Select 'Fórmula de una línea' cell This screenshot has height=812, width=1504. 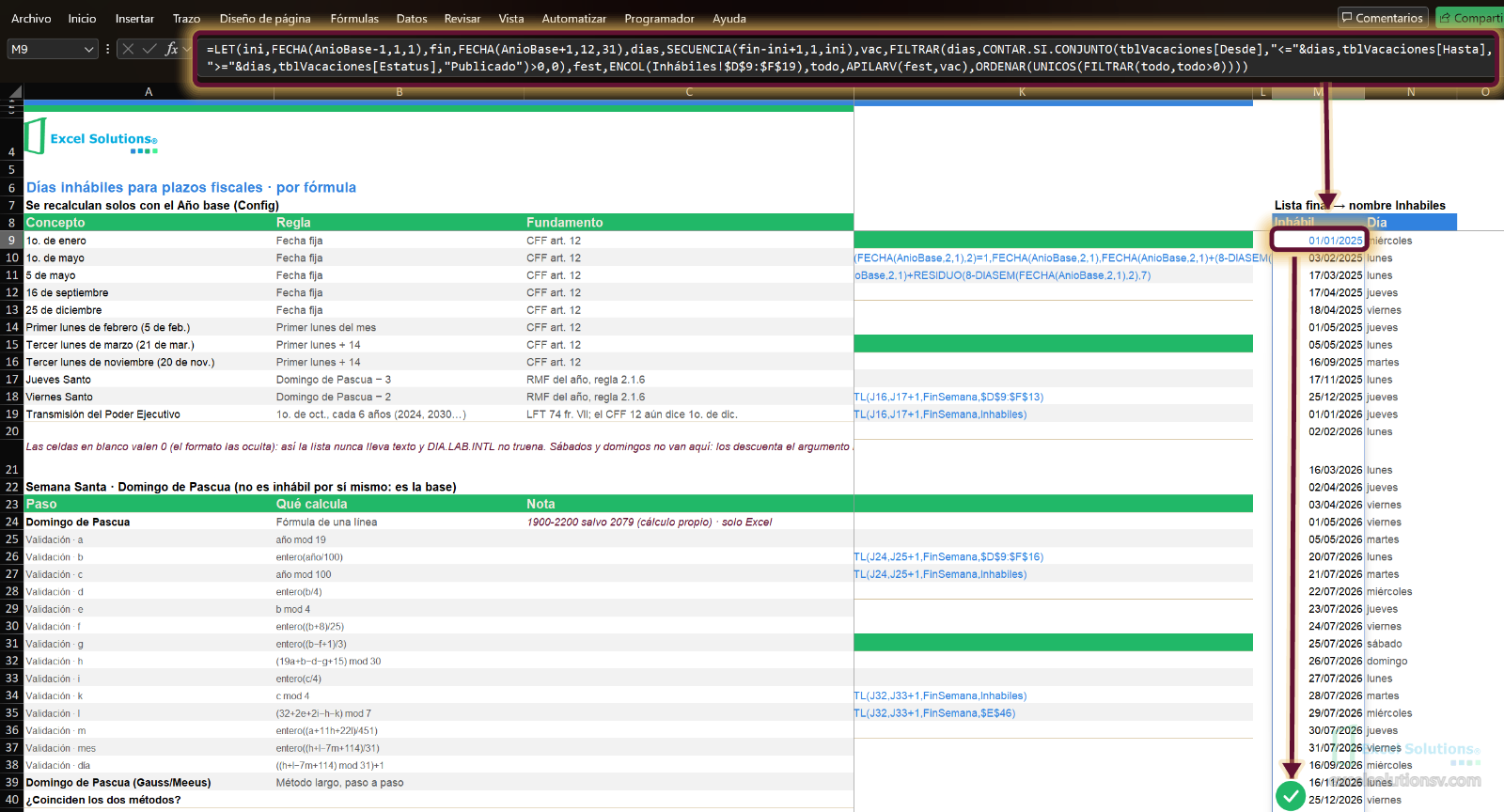click(x=399, y=522)
